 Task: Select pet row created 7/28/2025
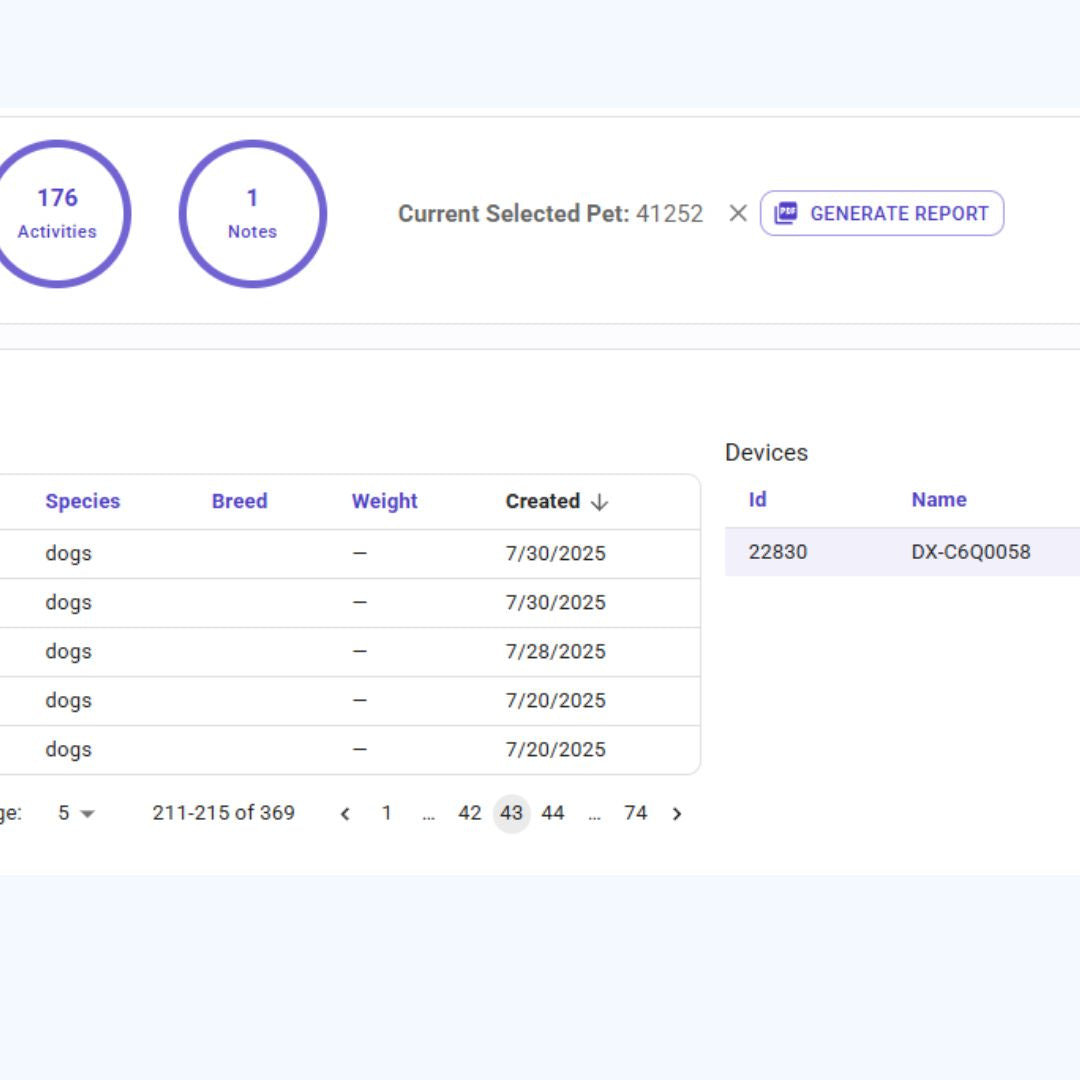[x=555, y=652]
